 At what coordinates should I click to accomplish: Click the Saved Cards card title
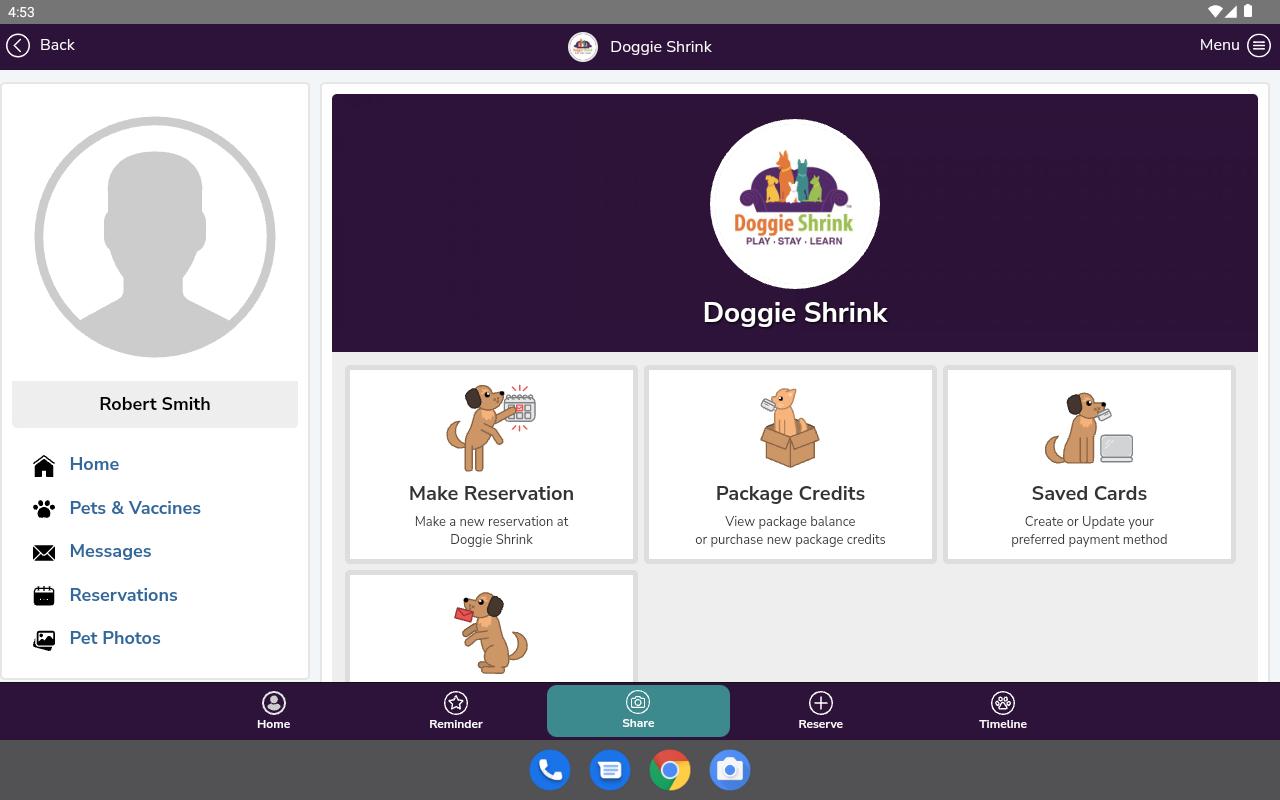1089,493
